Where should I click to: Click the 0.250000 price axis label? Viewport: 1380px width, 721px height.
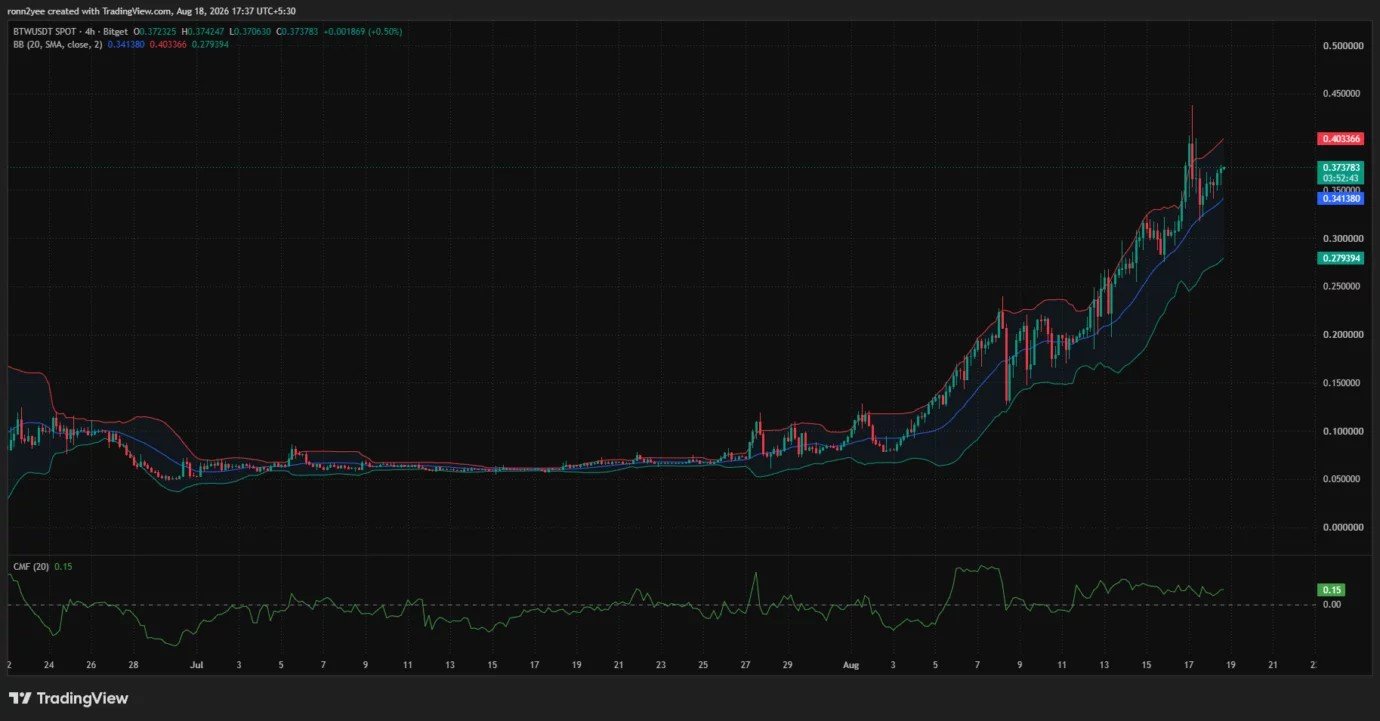[1343, 287]
